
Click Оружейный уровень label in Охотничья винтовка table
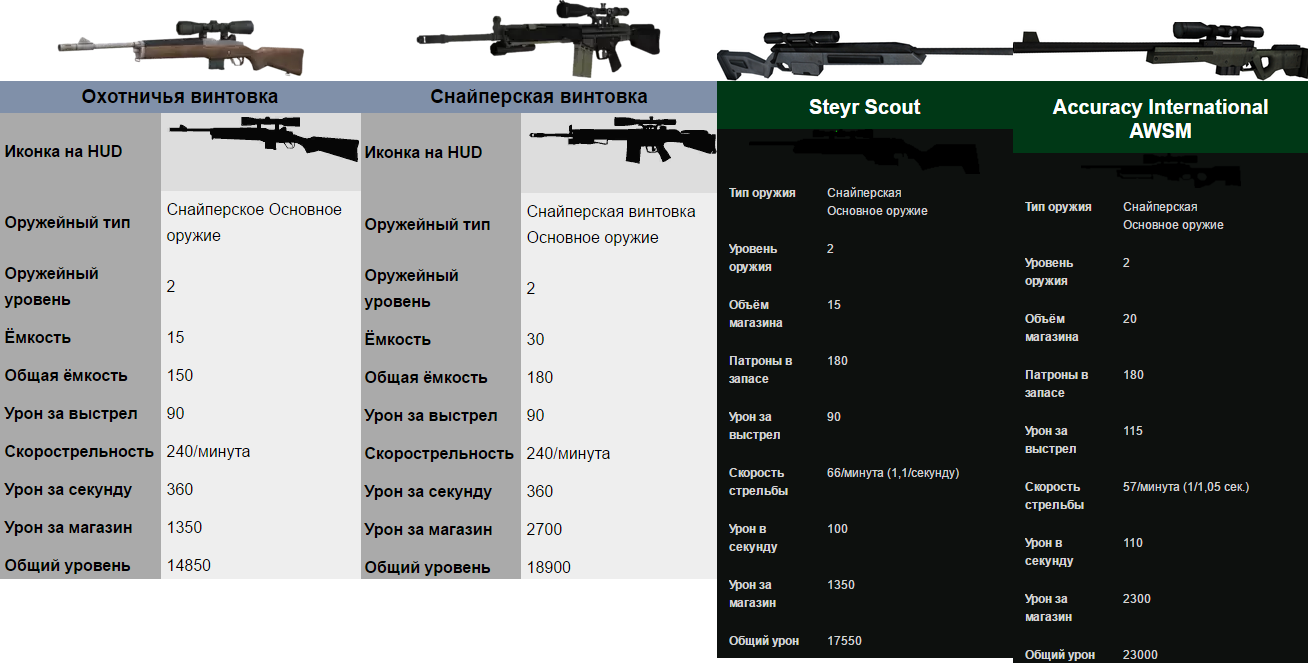pyautogui.click(x=51, y=286)
